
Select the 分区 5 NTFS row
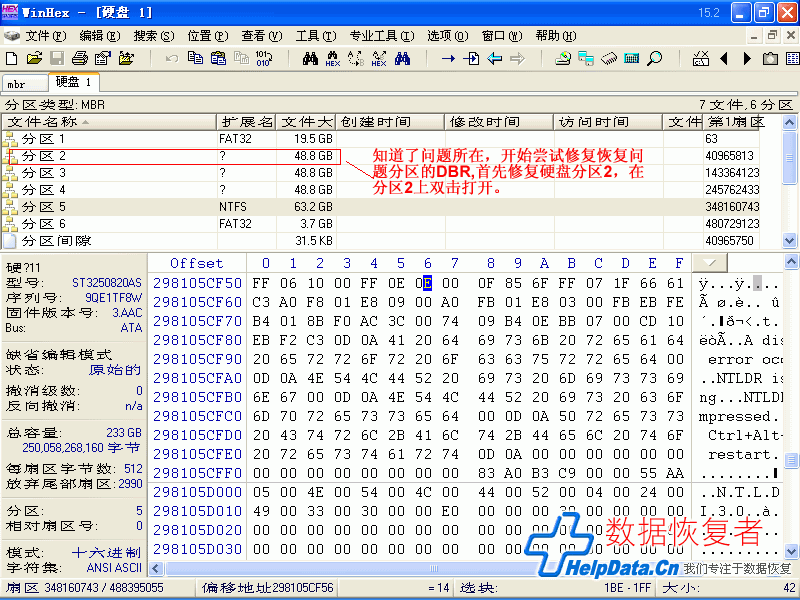(381, 207)
